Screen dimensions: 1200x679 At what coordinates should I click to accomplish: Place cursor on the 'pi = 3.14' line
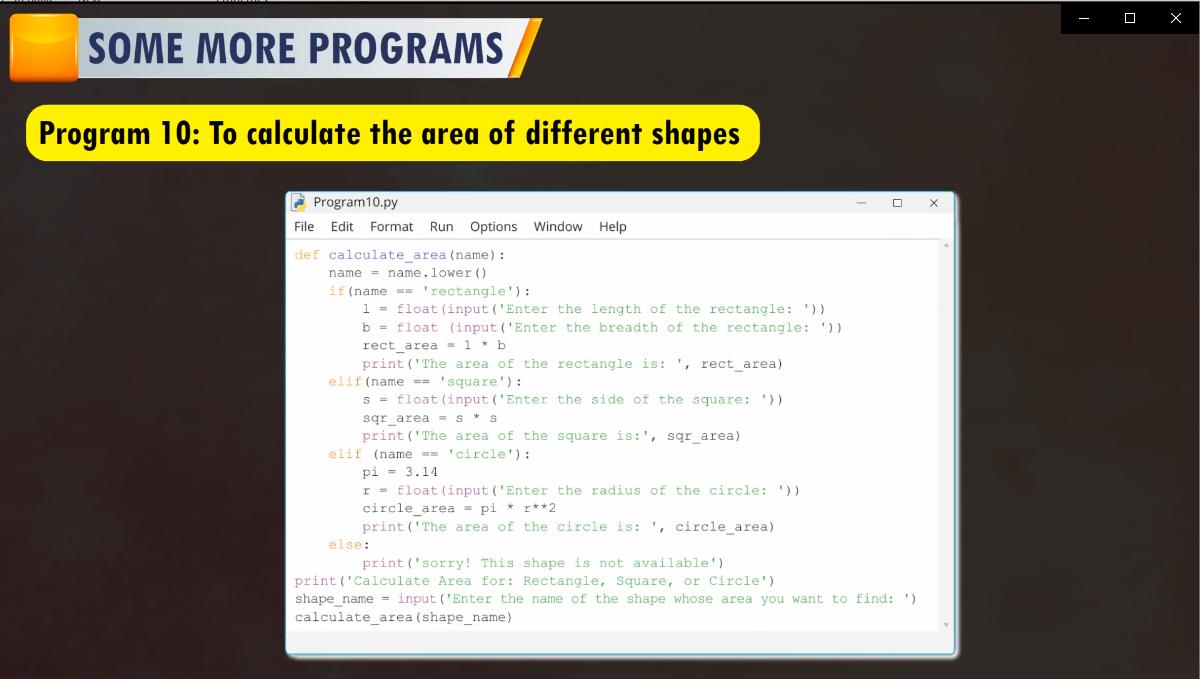point(400,472)
